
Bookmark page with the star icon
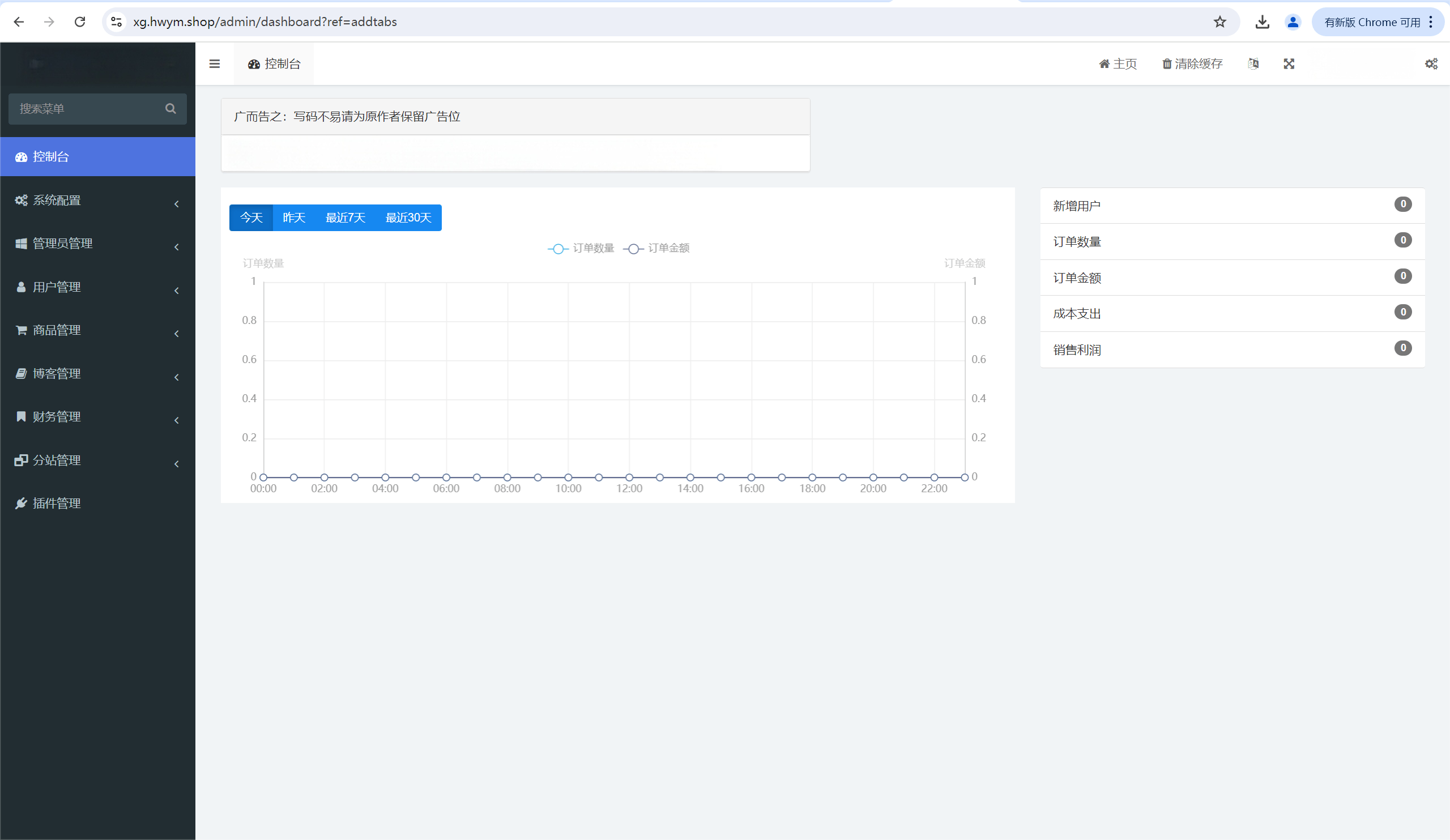click(1219, 22)
